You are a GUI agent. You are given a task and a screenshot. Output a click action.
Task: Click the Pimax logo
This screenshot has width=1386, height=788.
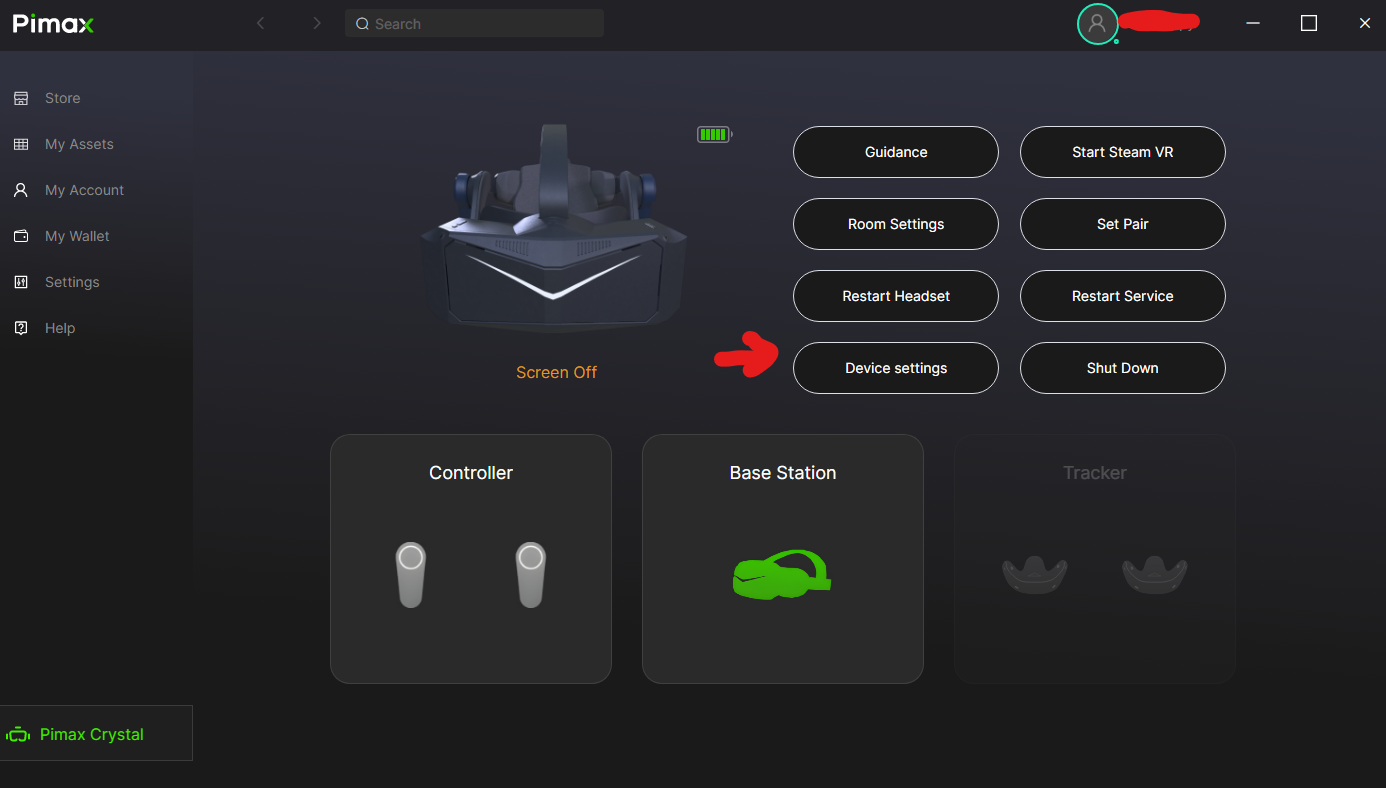coord(53,24)
